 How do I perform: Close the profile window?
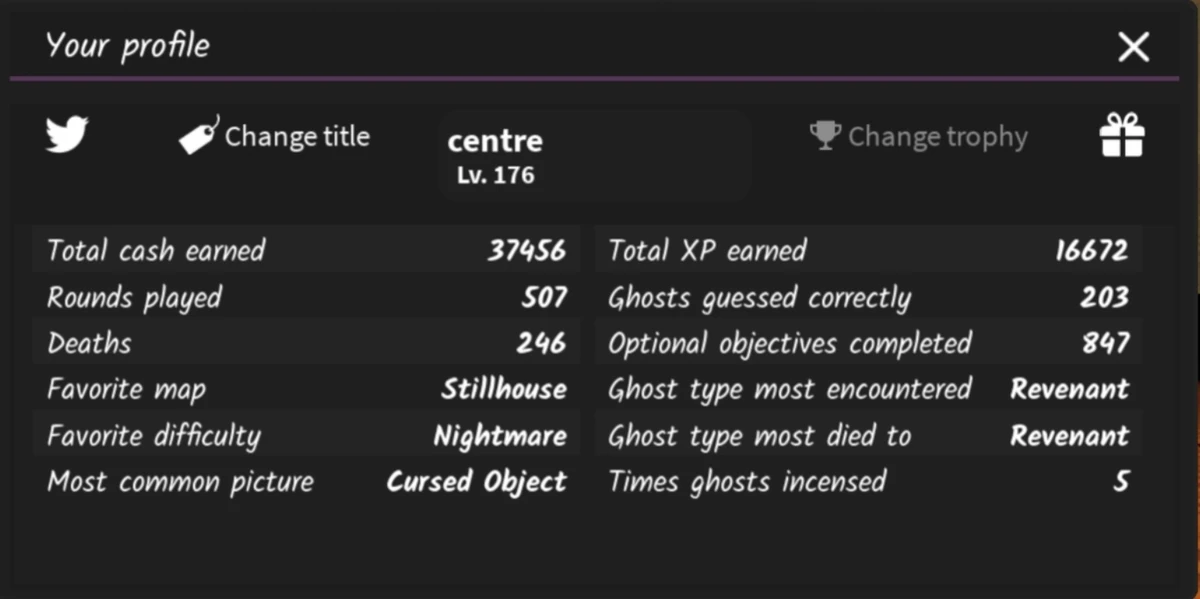tap(1133, 46)
